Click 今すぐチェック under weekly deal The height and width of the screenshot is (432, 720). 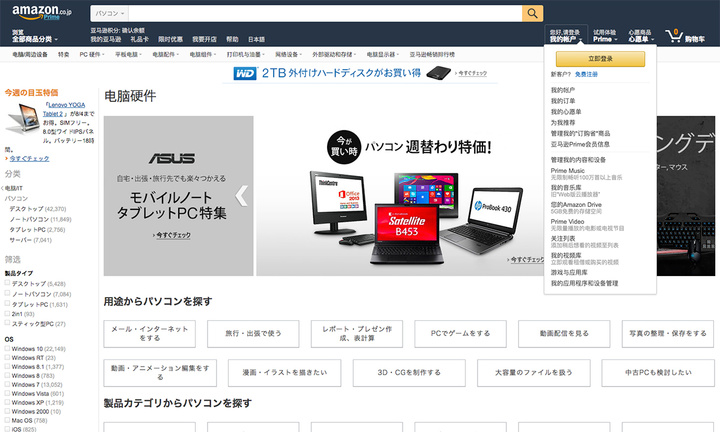(x=29, y=158)
